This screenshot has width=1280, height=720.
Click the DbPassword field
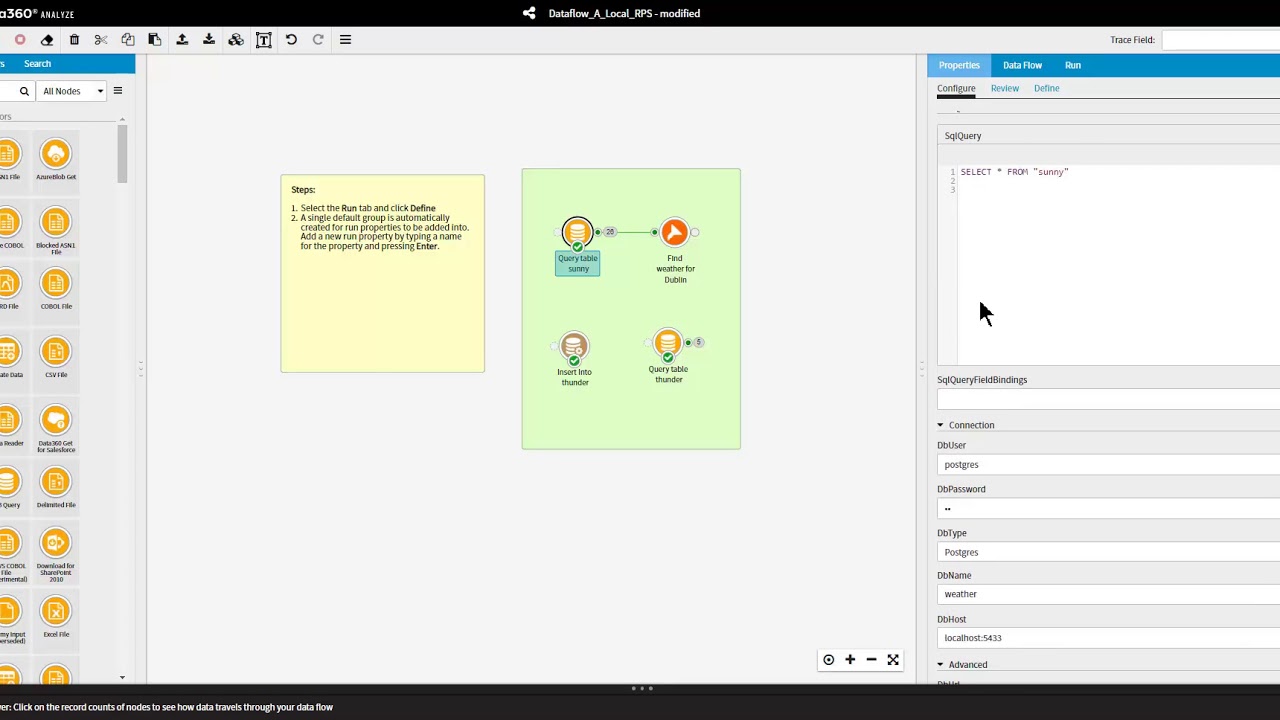point(1108,509)
